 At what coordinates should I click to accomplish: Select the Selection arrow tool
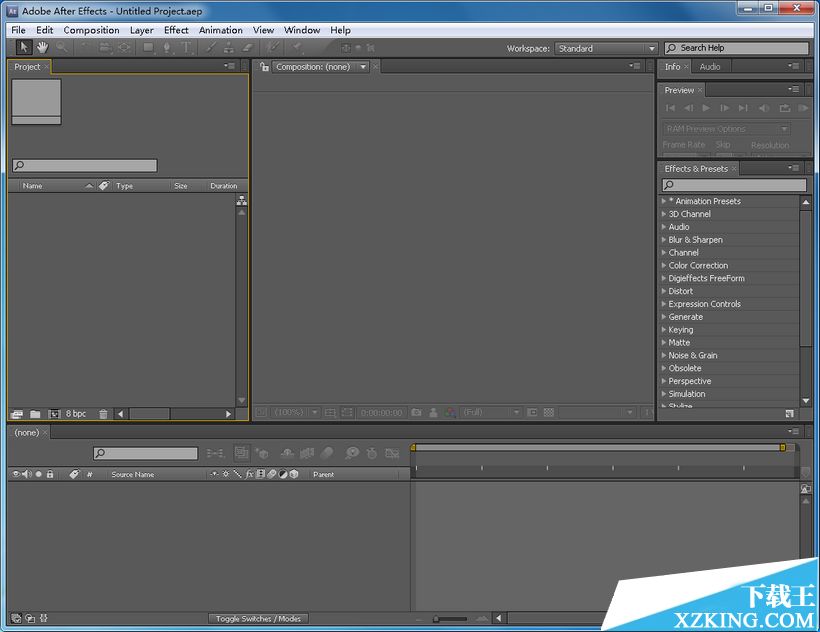point(23,48)
